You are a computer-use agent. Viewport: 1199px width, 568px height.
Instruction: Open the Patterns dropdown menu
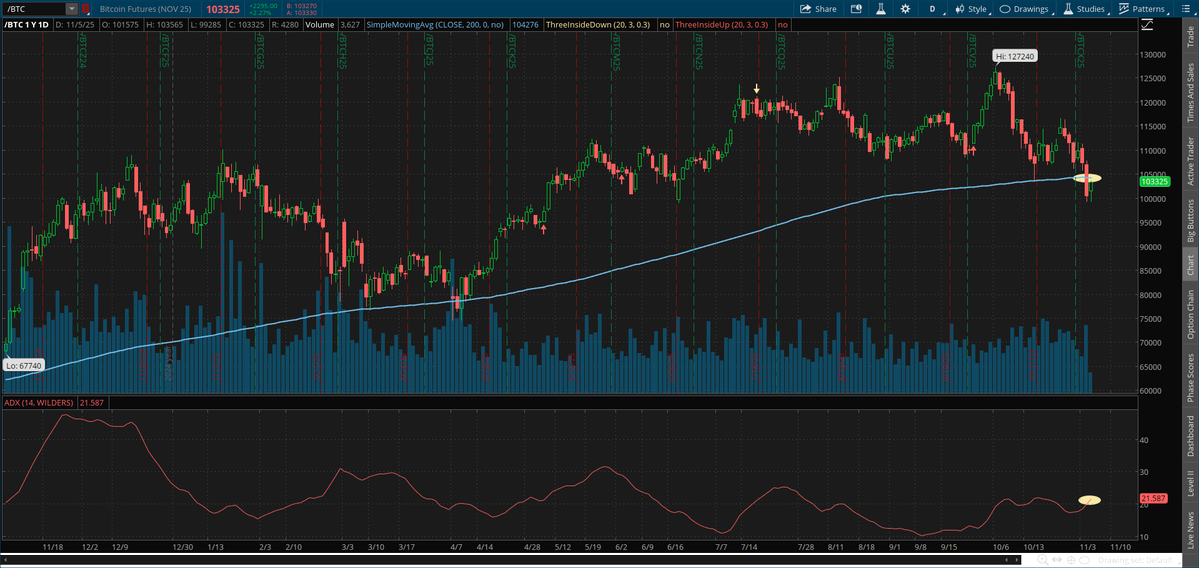coord(1143,9)
